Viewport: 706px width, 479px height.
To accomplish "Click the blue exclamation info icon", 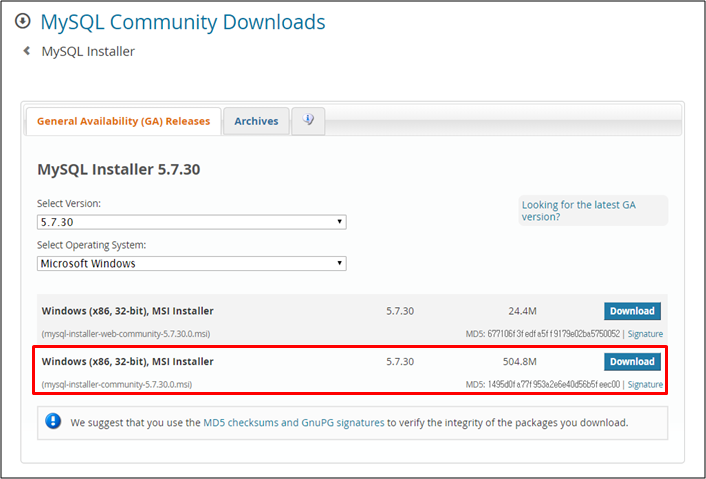I will click(x=53, y=422).
